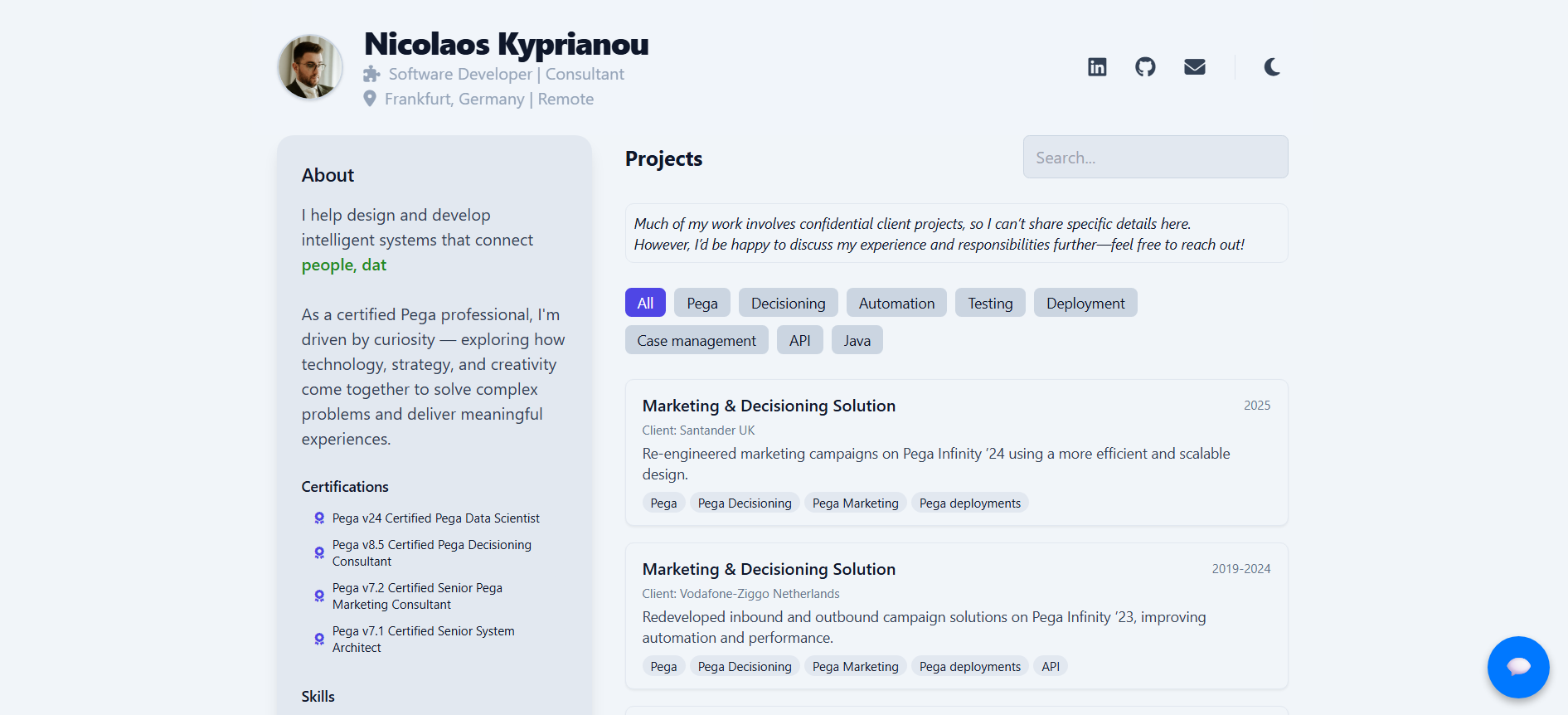The width and height of the screenshot is (1568, 715).
Task: Open the LinkedIn profile icon
Action: 1097,67
